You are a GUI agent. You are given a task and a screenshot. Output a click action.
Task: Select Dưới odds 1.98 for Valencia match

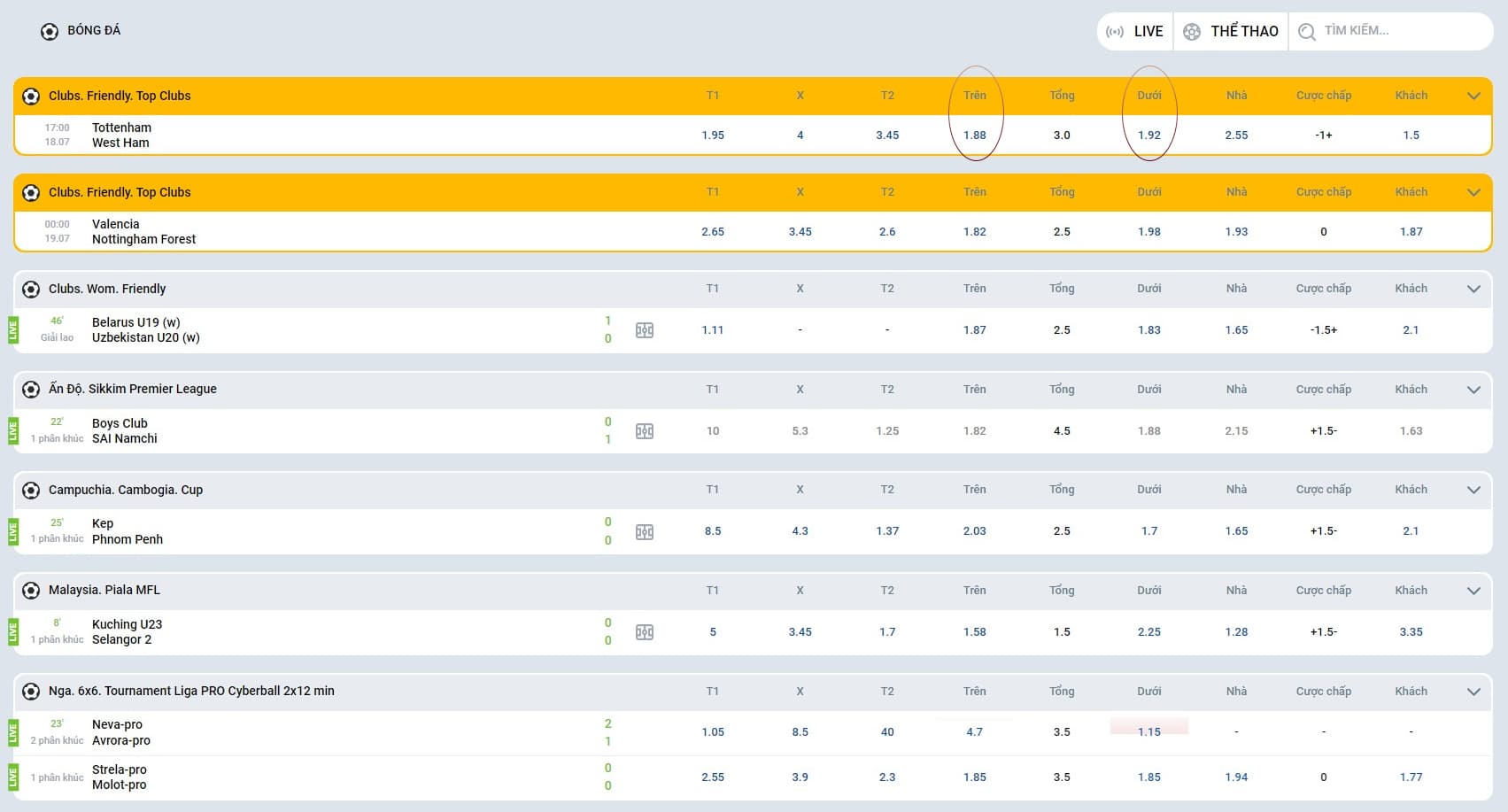coord(1149,232)
